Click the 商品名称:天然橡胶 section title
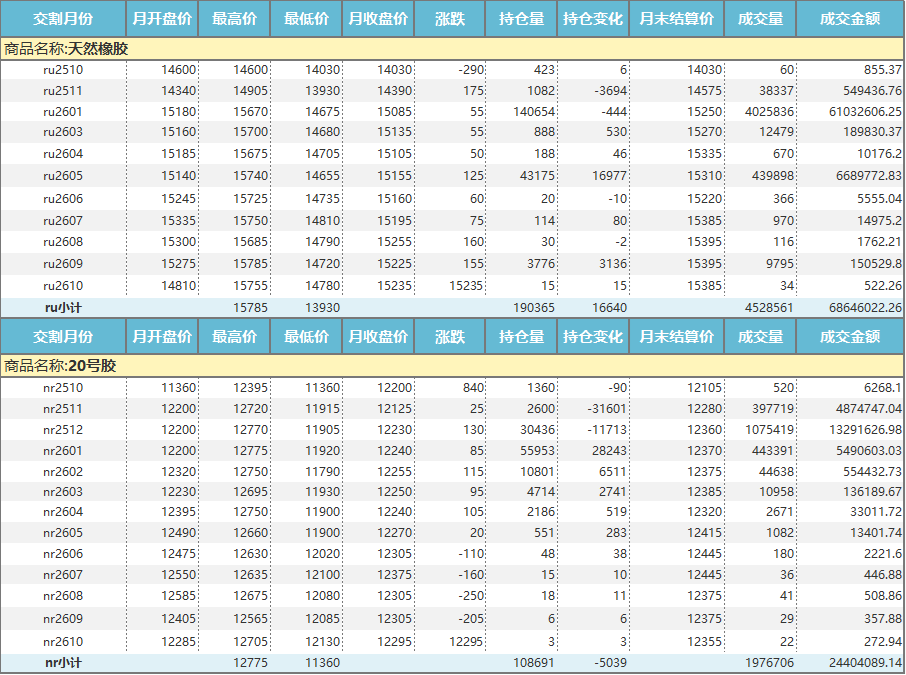 (66, 48)
